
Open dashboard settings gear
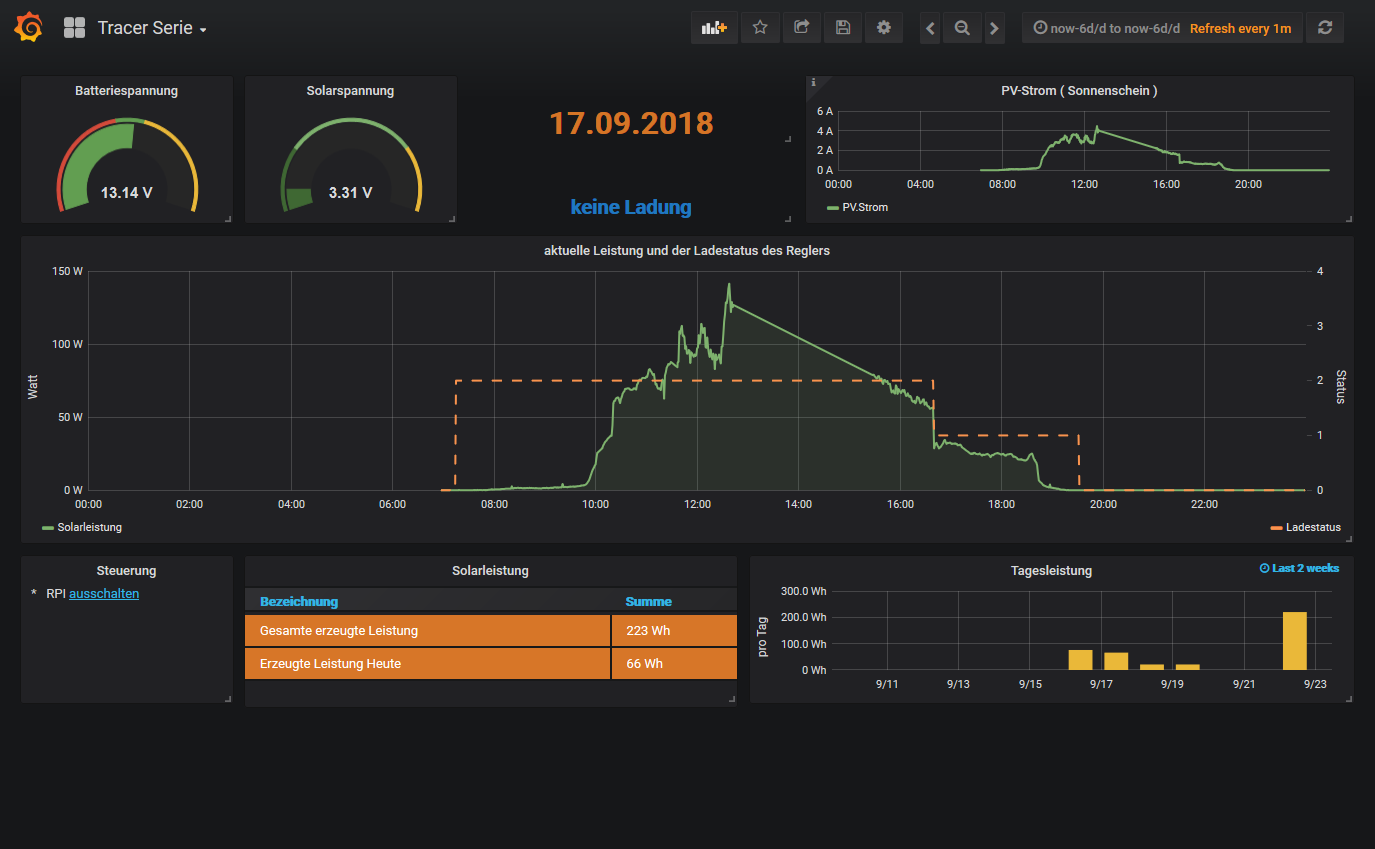(884, 28)
